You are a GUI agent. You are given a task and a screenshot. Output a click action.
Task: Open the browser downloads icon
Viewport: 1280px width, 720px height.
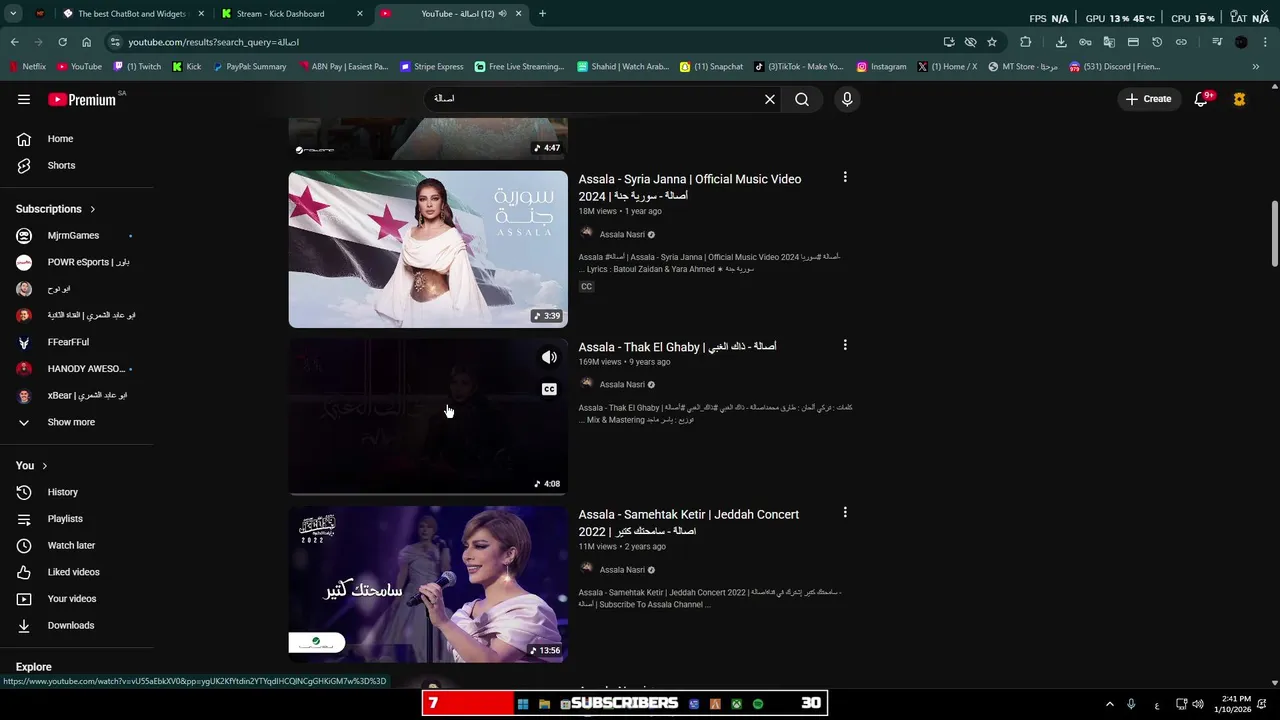click(x=1061, y=42)
